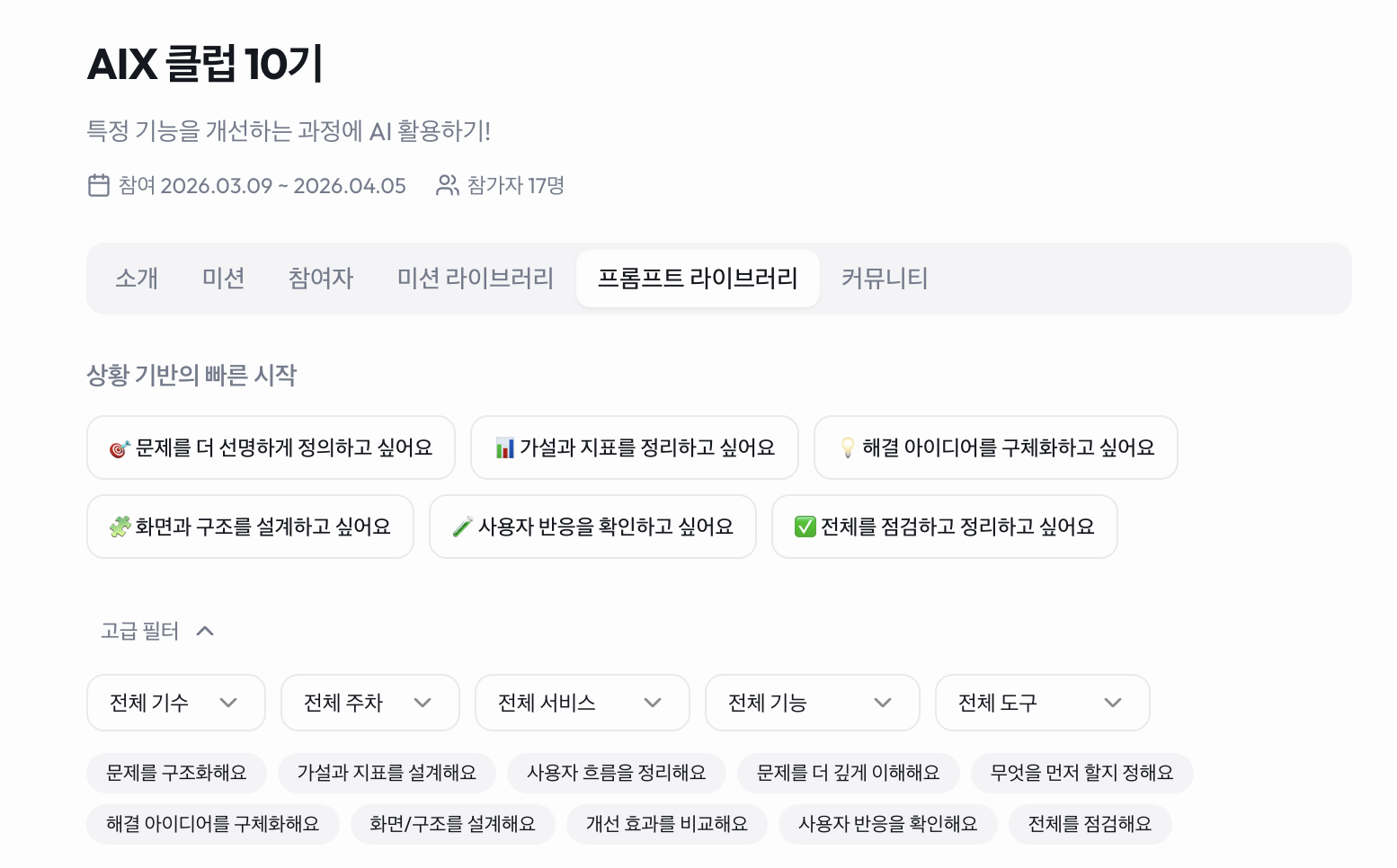Toggle the 개선 효과를 비교해요 filter tag
Screen dimensions: 1397x868
click(x=666, y=824)
